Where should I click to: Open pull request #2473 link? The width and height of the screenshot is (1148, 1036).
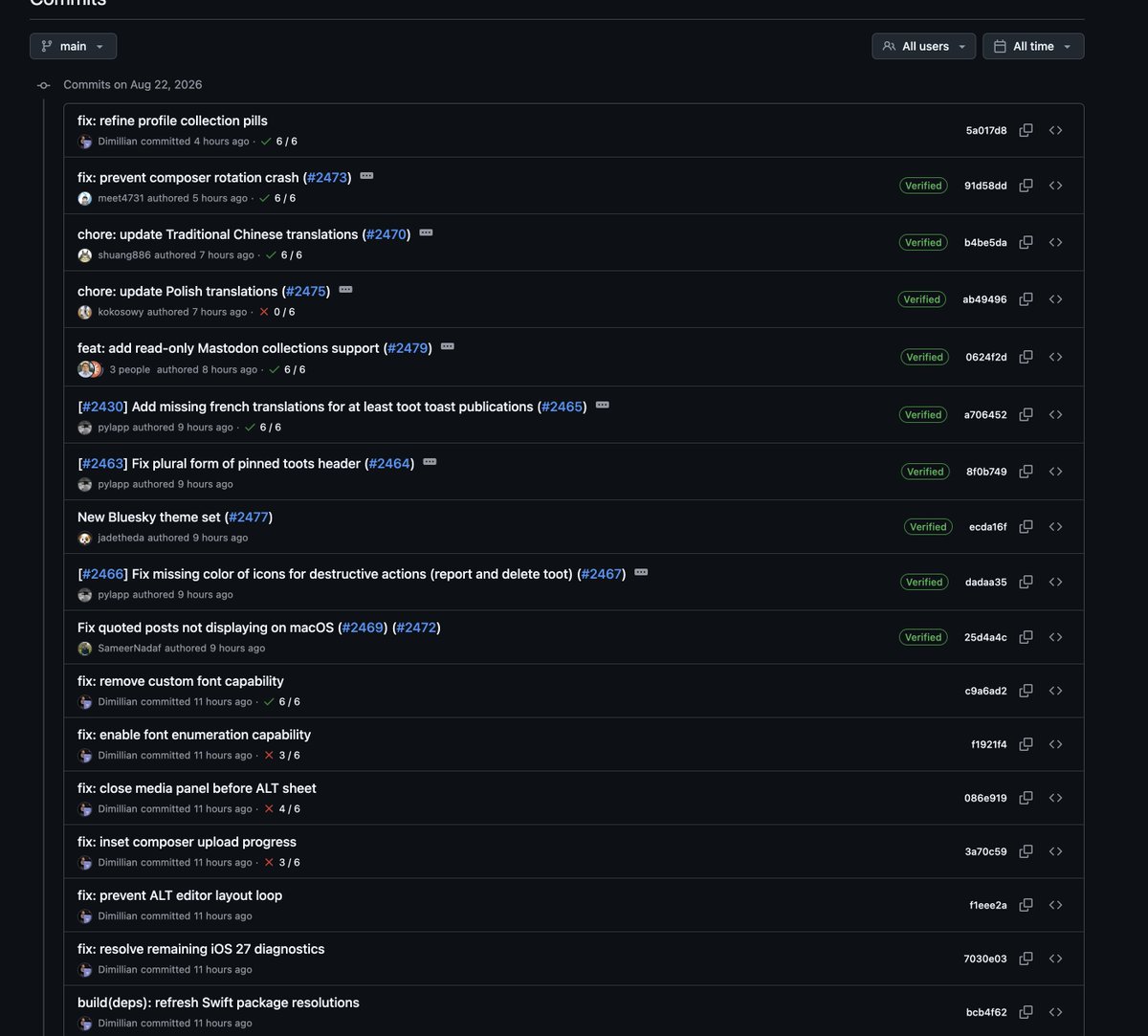pyautogui.click(x=327, y=178)
